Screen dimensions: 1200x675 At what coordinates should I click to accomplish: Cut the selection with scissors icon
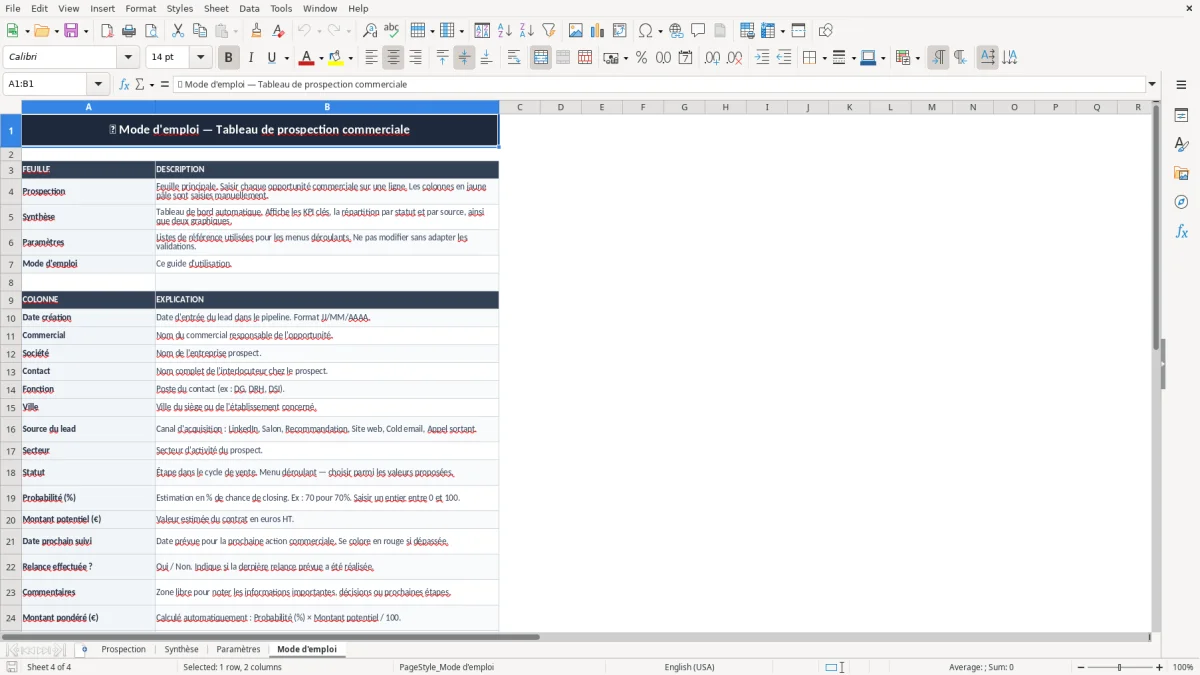pyautogui.click(x=178, y=31)
